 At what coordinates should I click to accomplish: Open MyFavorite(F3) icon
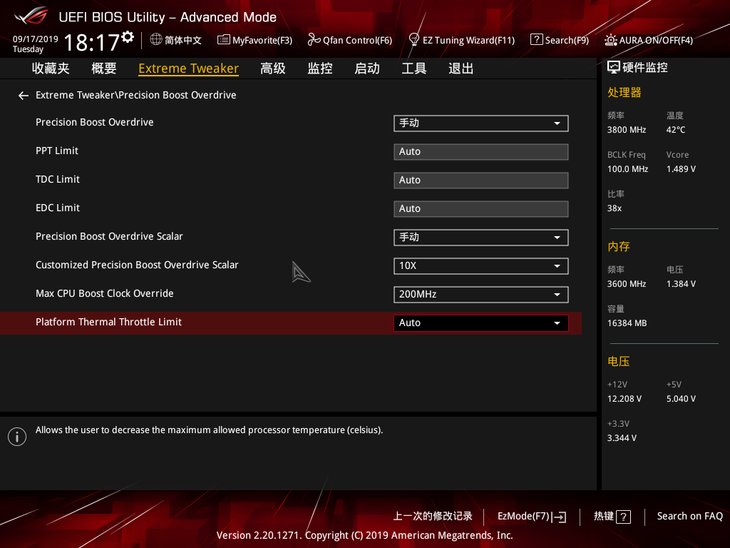(x=223, y=40)
